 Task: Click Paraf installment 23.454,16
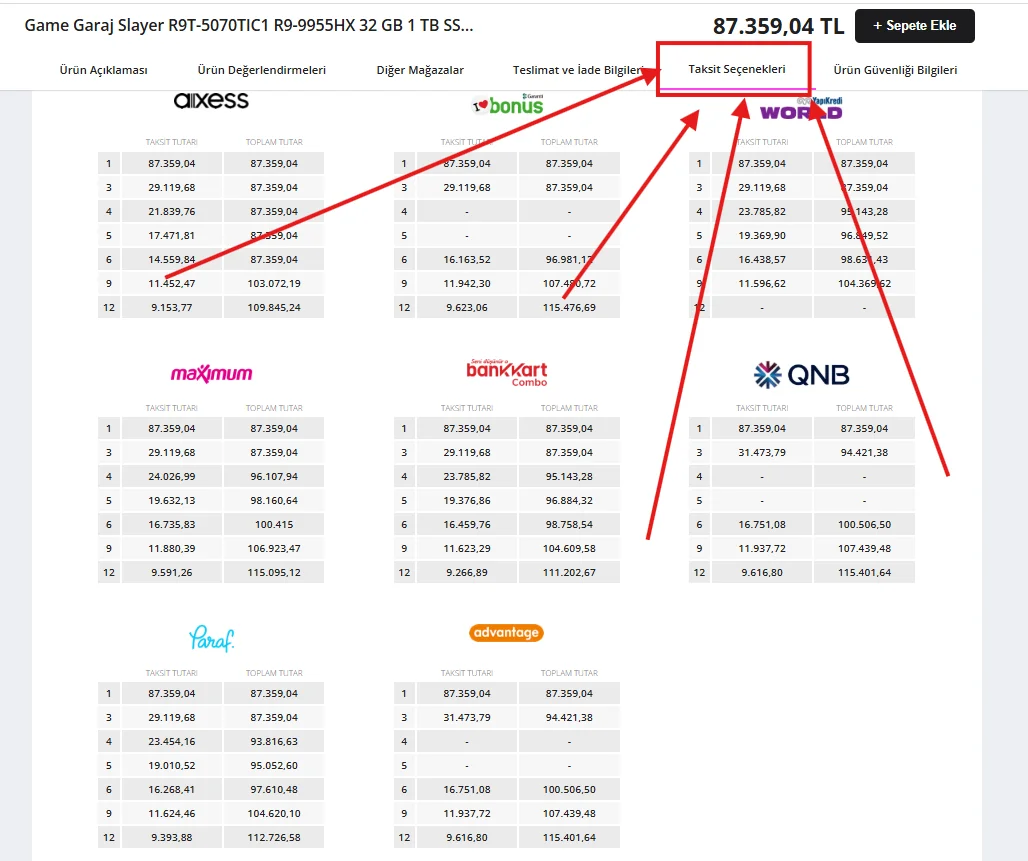click(172, 742)
